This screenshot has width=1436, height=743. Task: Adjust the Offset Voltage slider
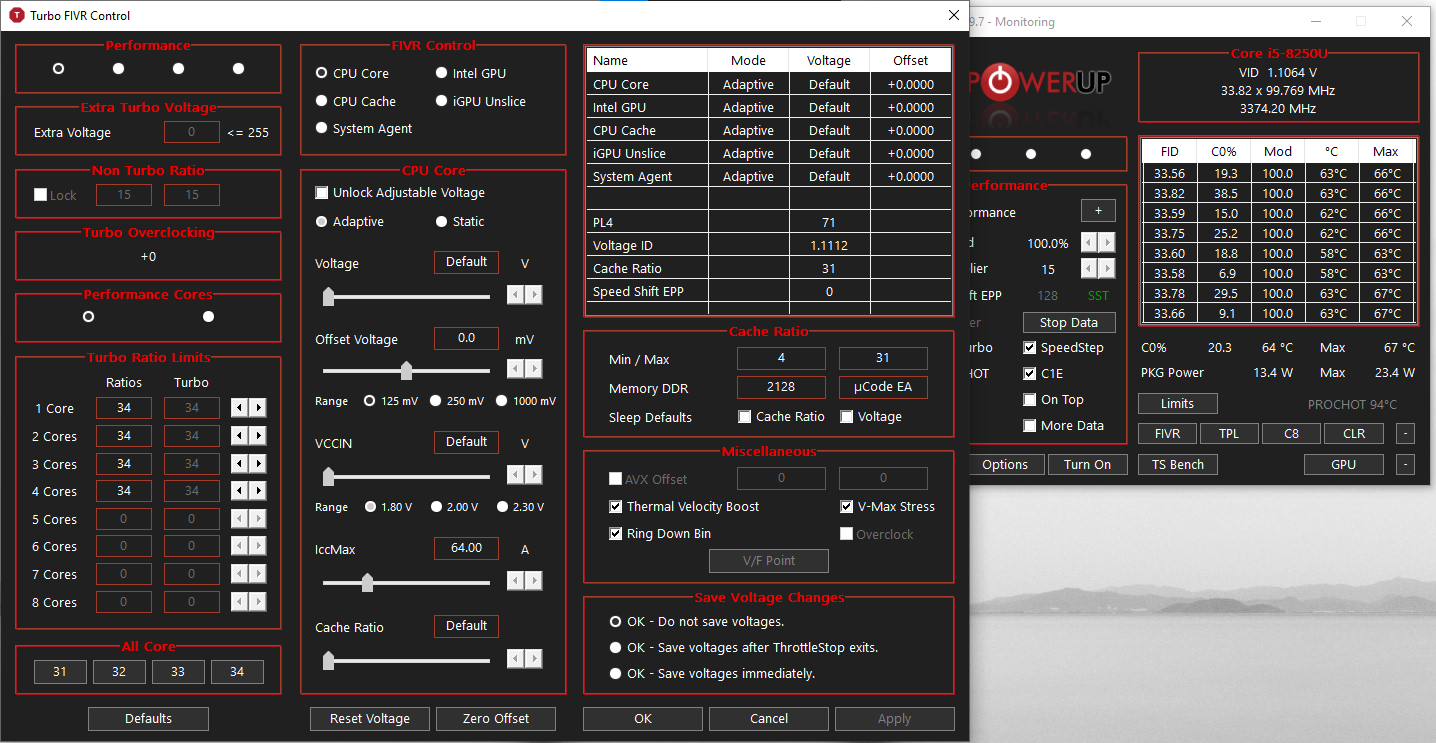click(406, 370)
